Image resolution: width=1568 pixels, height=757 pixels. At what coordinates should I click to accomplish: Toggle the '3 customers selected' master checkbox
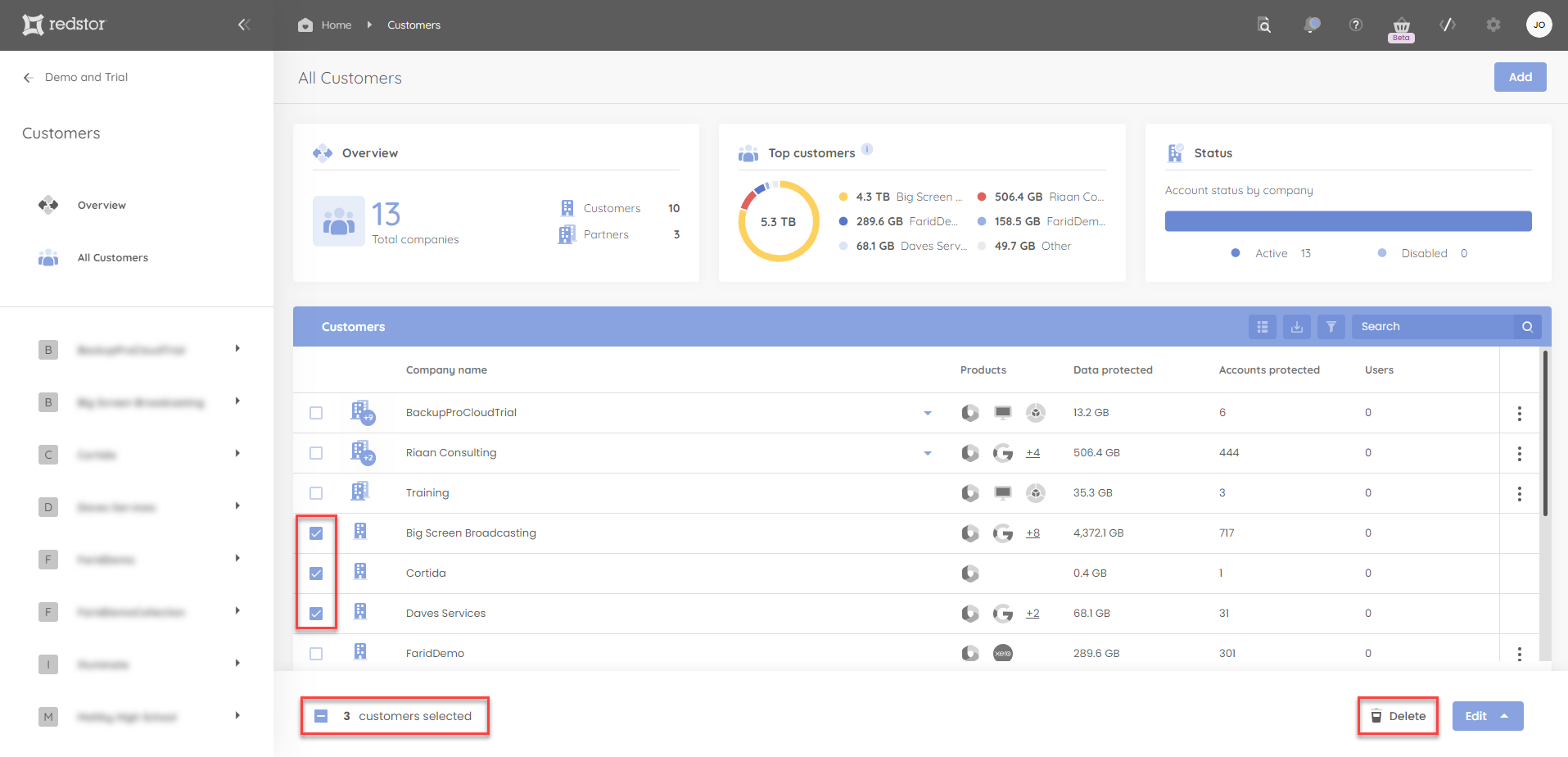pos(321,716)
